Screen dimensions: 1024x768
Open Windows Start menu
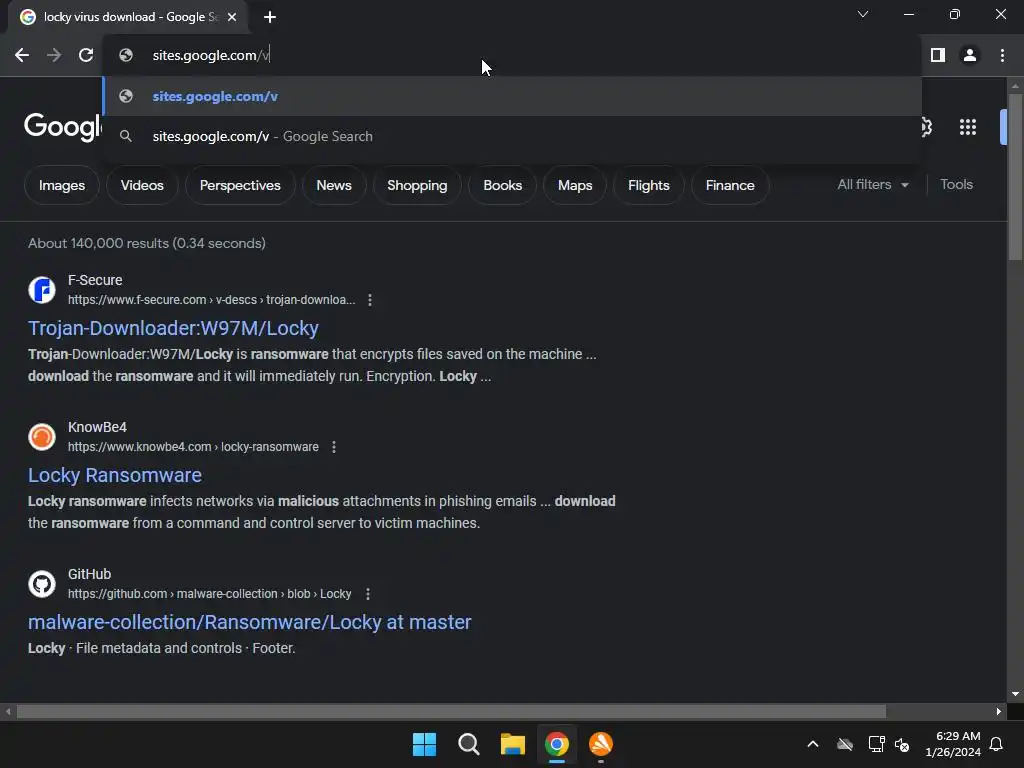point(424,744)
